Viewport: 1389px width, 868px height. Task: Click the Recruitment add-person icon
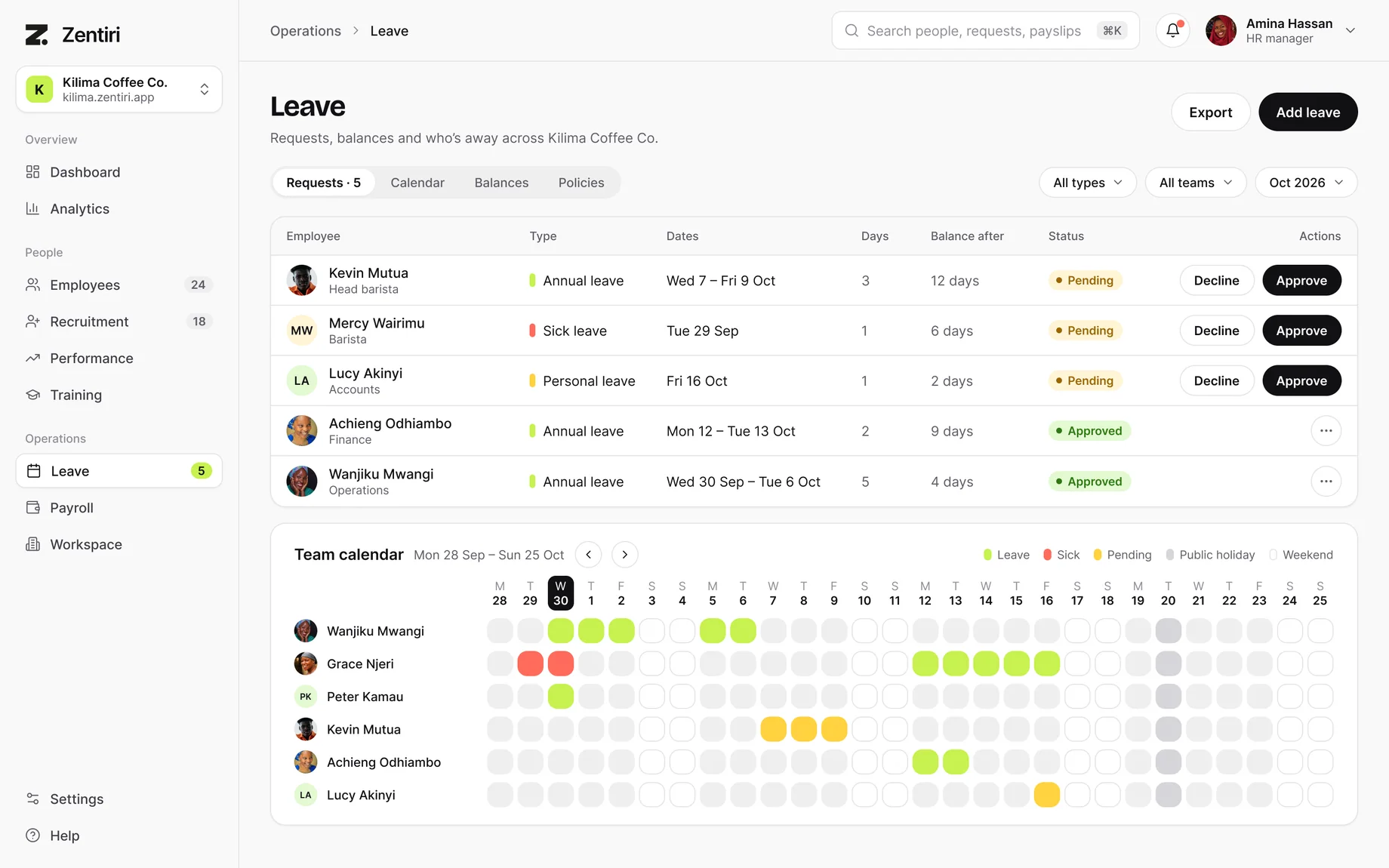(x=32, y=322)
